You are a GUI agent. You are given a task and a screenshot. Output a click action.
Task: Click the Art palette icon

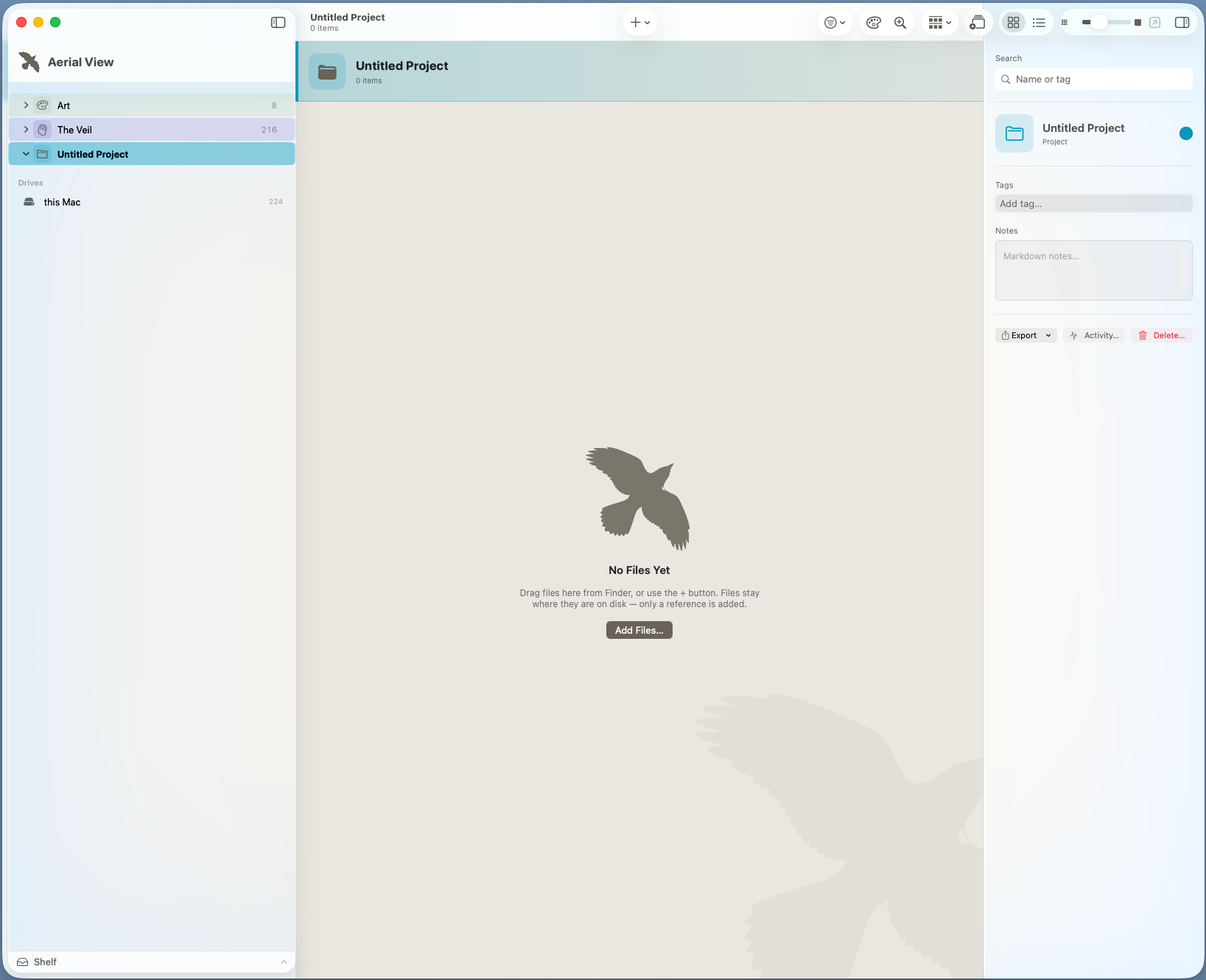(43, 105)
